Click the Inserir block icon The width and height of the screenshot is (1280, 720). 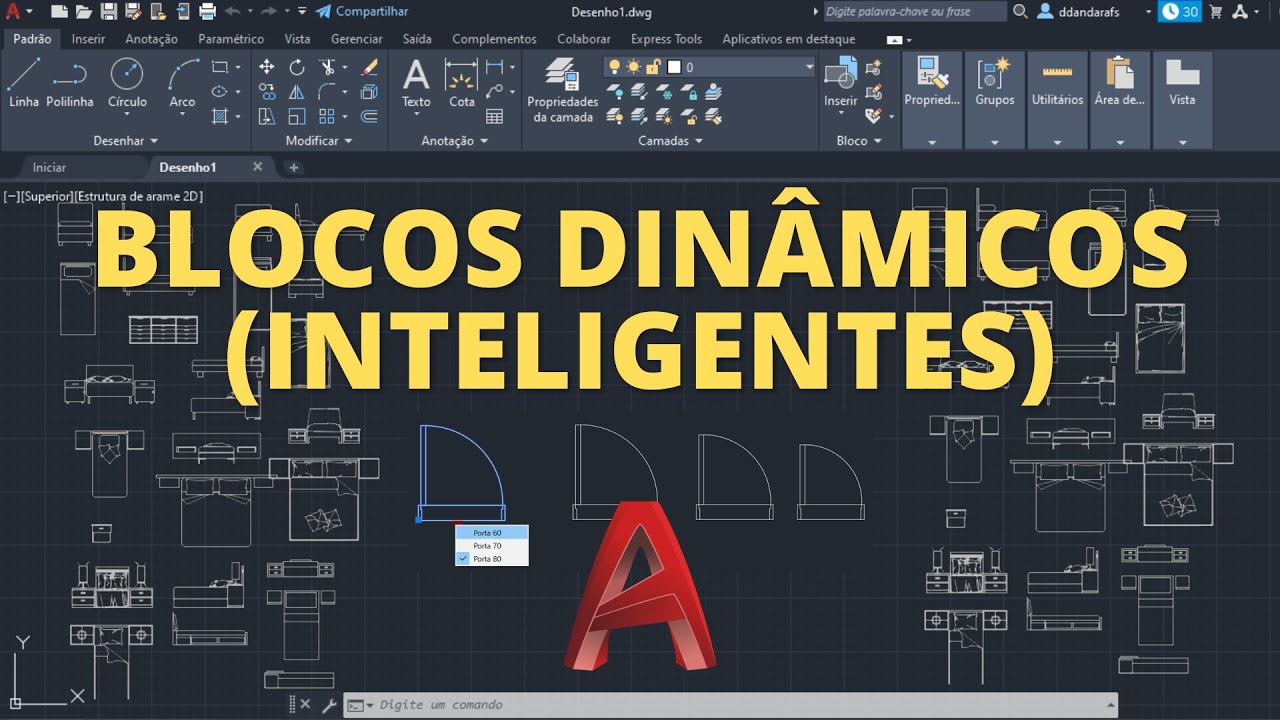840,82
